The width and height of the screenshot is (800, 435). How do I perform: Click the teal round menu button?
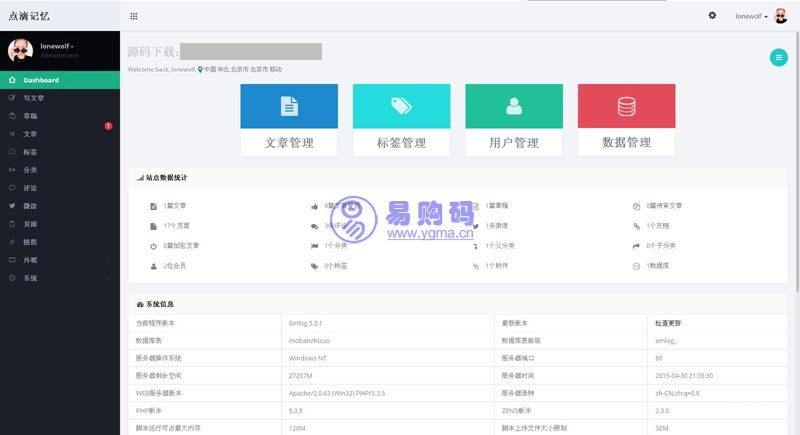[778, 58]
